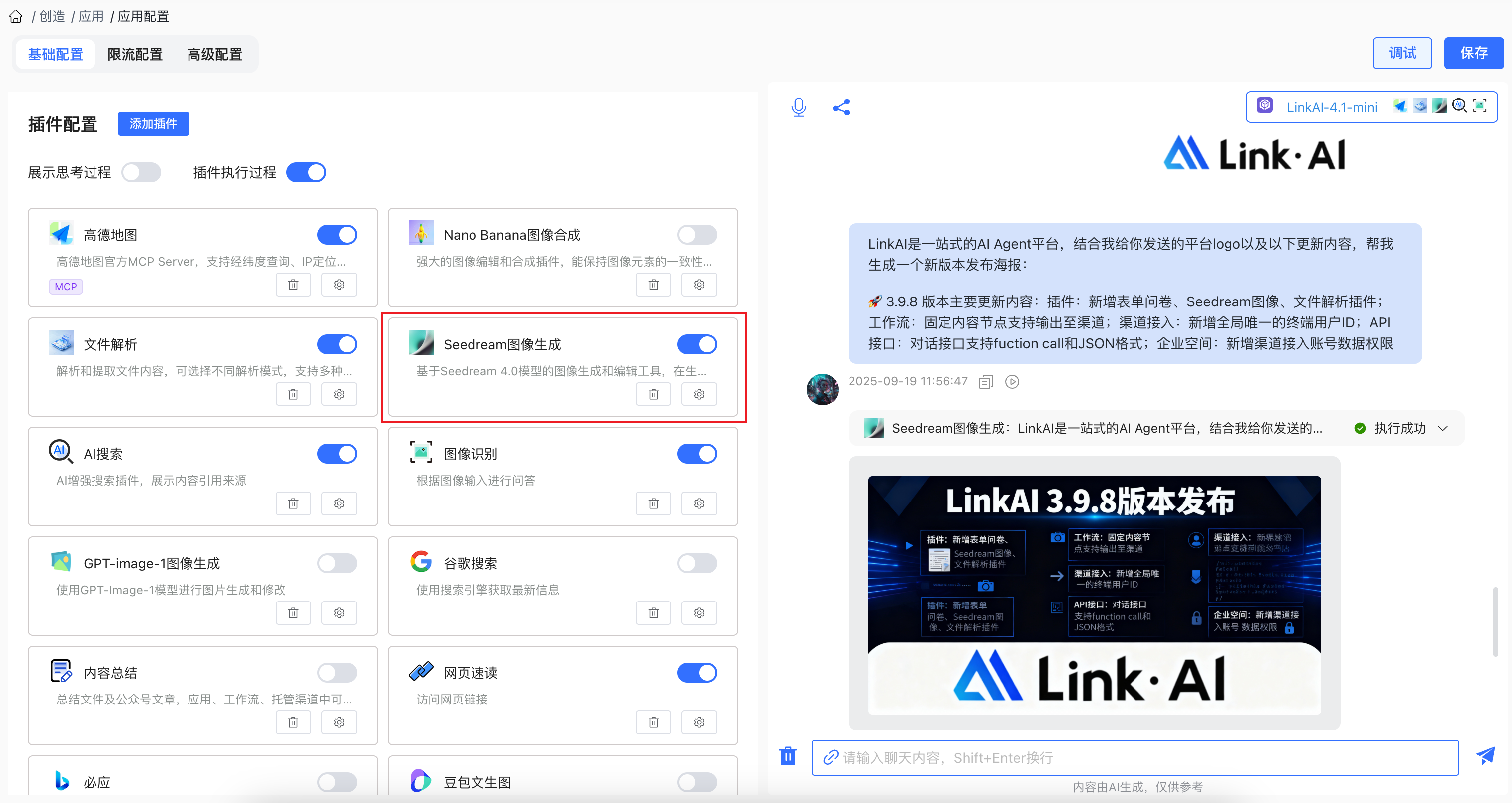This screenshot has height=803, width=1512.
Task: Open settings gear for GPT-image-1图像生成
Action: (339, 613)
